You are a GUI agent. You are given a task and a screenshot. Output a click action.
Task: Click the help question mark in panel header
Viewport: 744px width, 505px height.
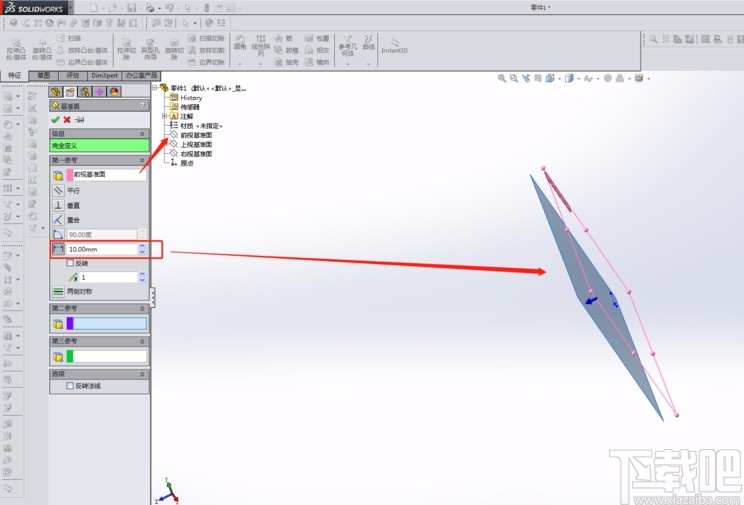pyautogui.click(x=142, y=105)
